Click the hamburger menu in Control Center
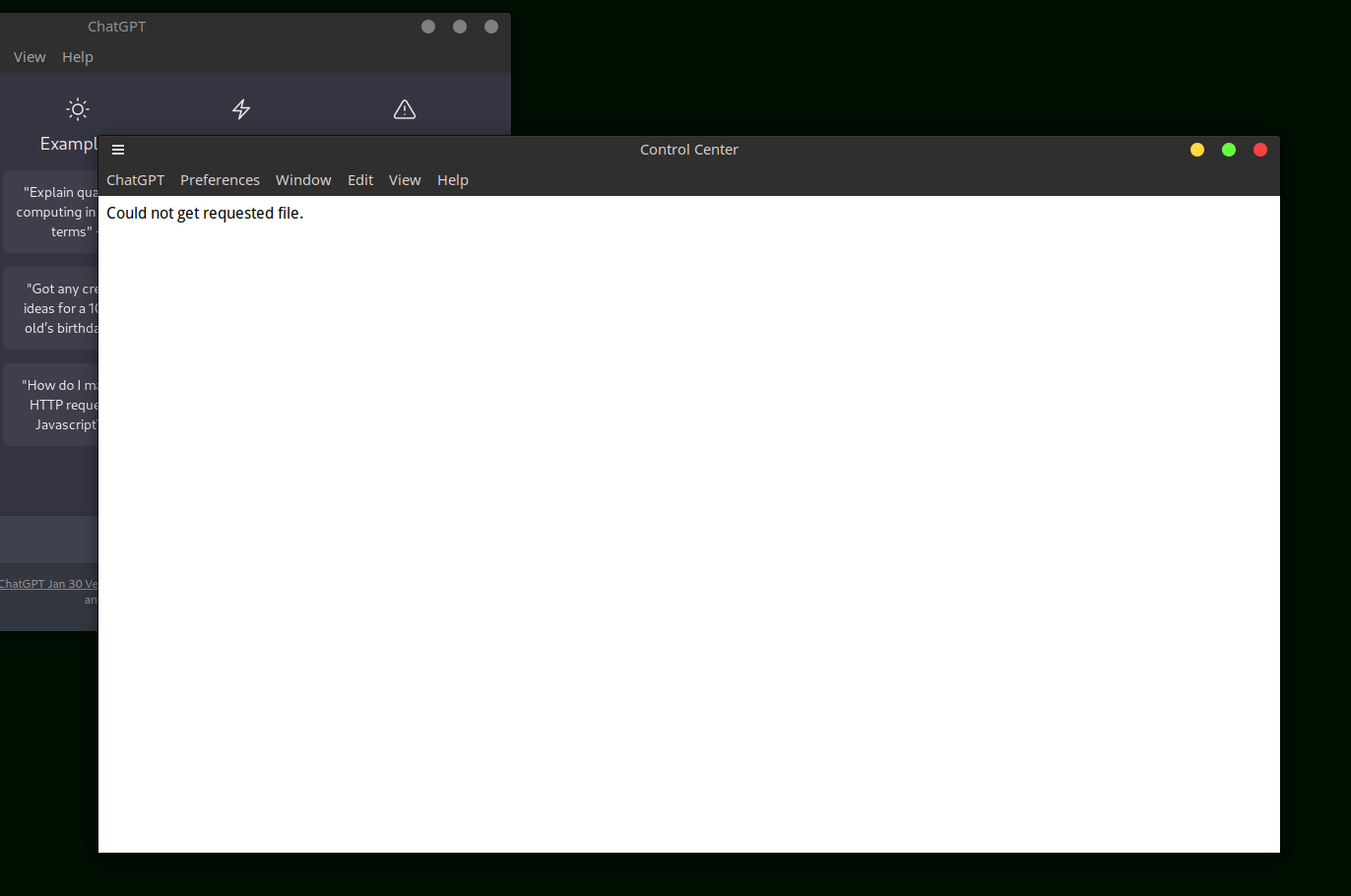This screenshot has height=896, width=1351. pyautogui.click(x=118, y=149)
